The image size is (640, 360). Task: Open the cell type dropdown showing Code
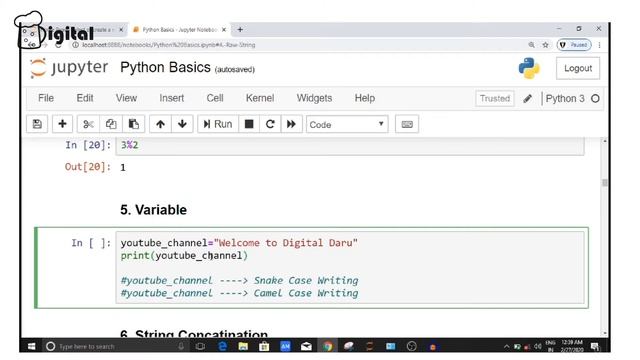click(x=347, y=124)
